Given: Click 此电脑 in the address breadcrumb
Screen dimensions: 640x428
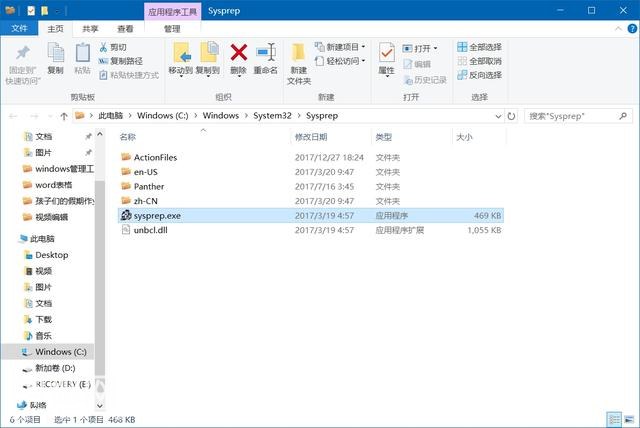Looking at the screenshot, I should point(111,116).
